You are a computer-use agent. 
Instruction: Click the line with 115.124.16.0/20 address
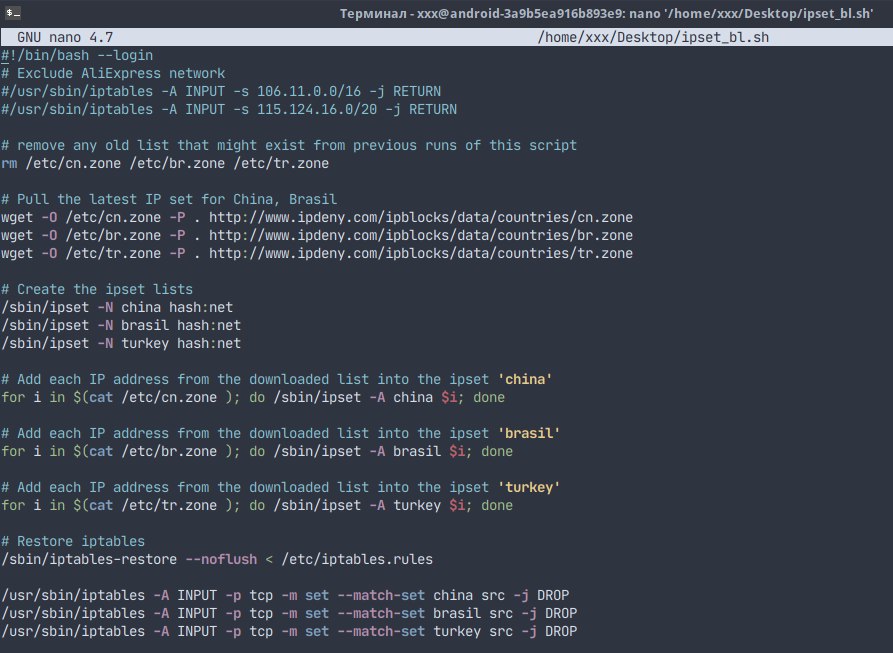(229, 109)
